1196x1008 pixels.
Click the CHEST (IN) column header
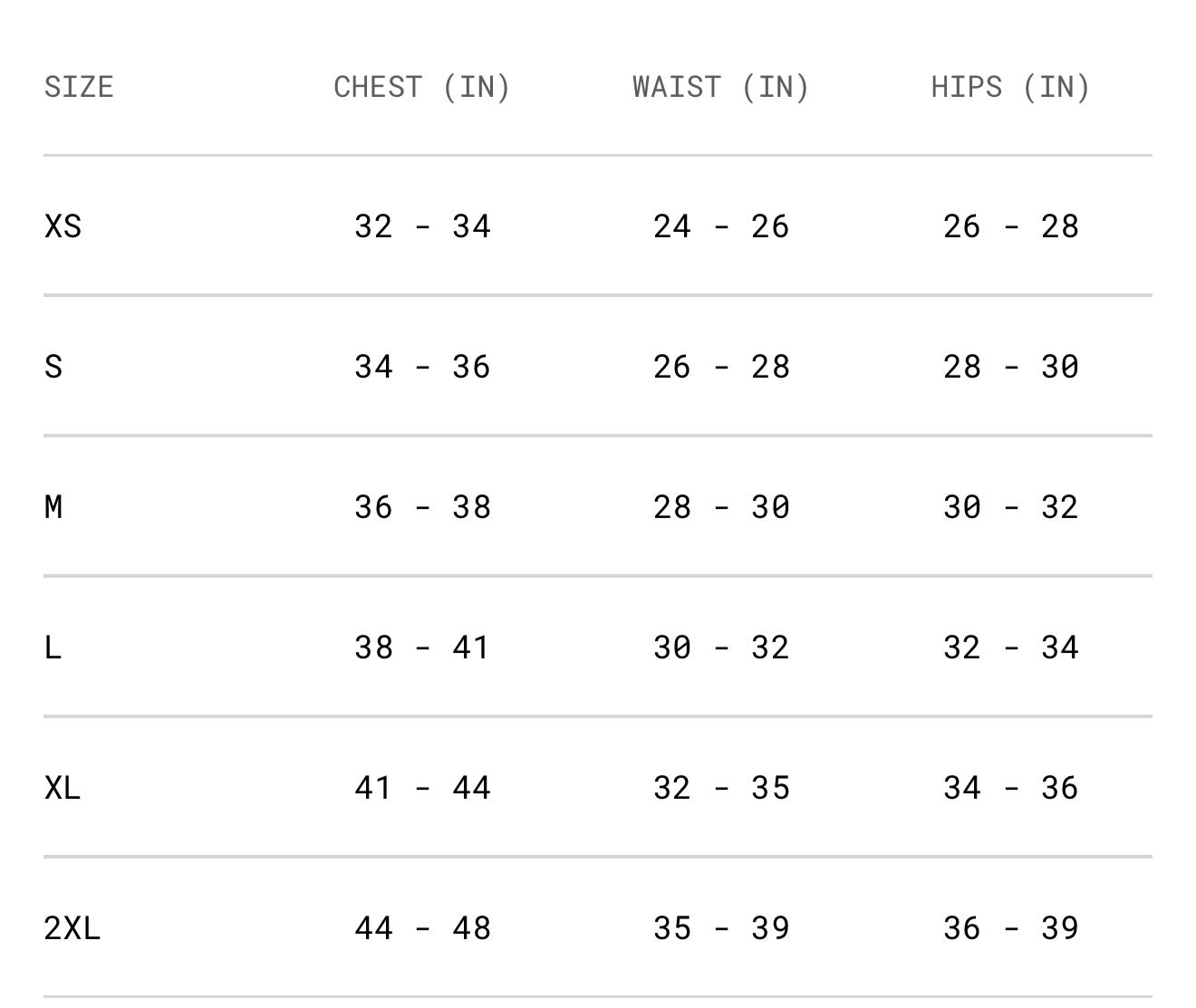tap(422, 87)
